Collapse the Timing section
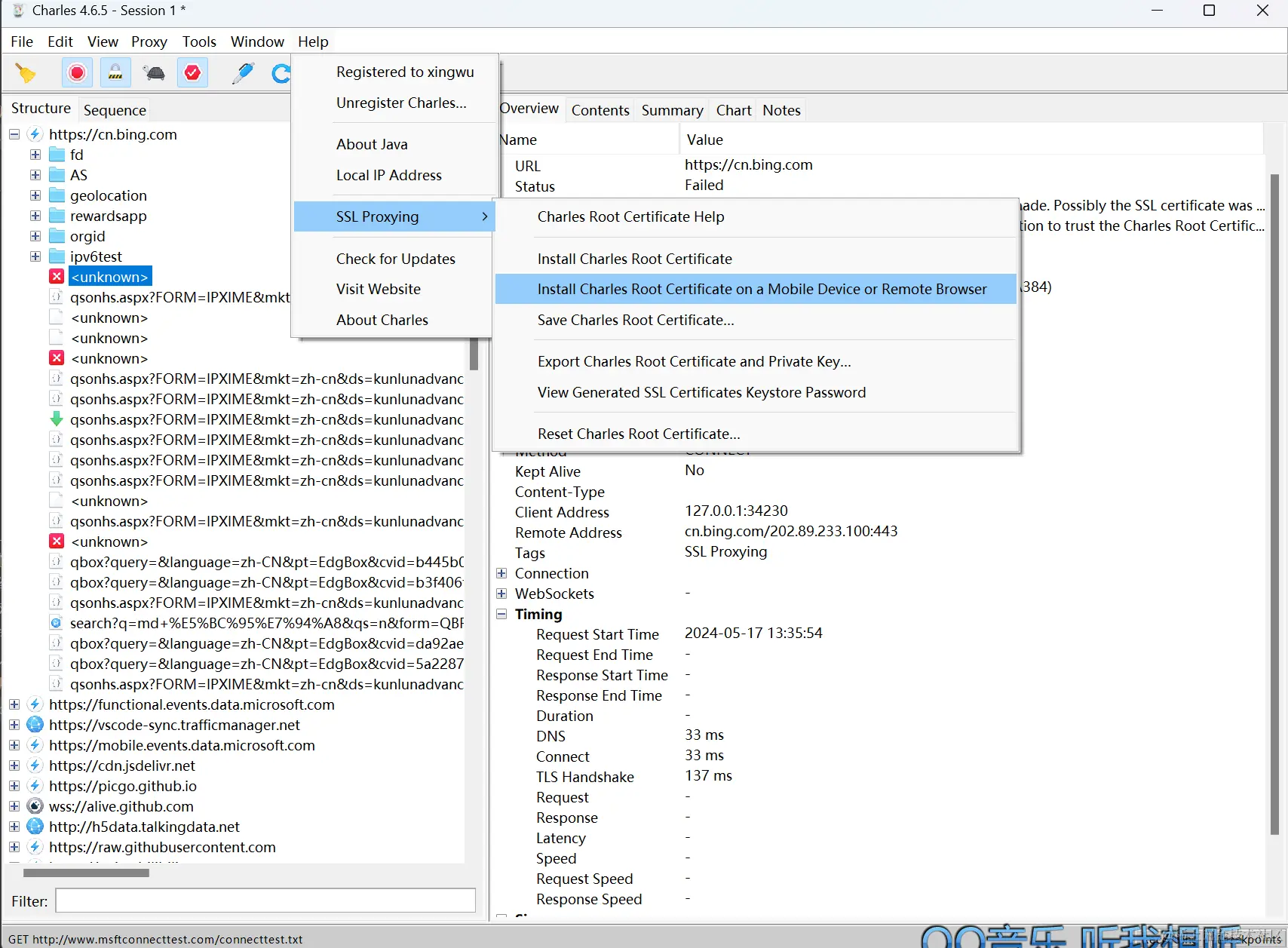Image resolution: width=1288 pixels, height=948 pixels. (501, 614)
